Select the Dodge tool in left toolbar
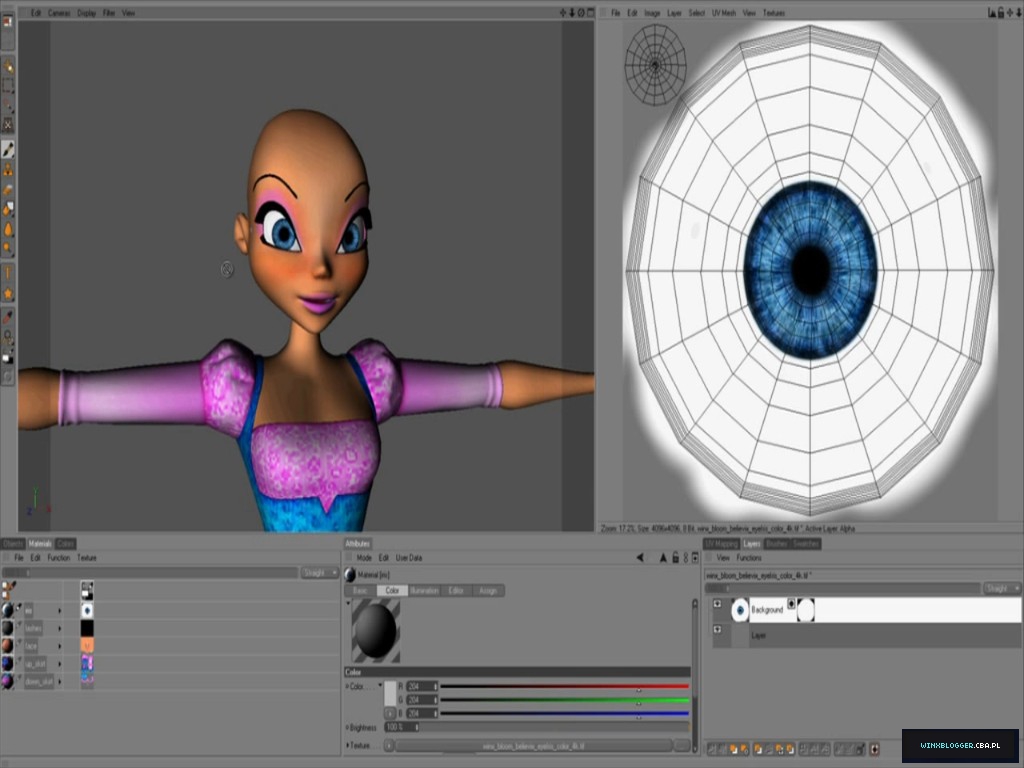This screenshot has height=768, width=1024. point(8,249)
